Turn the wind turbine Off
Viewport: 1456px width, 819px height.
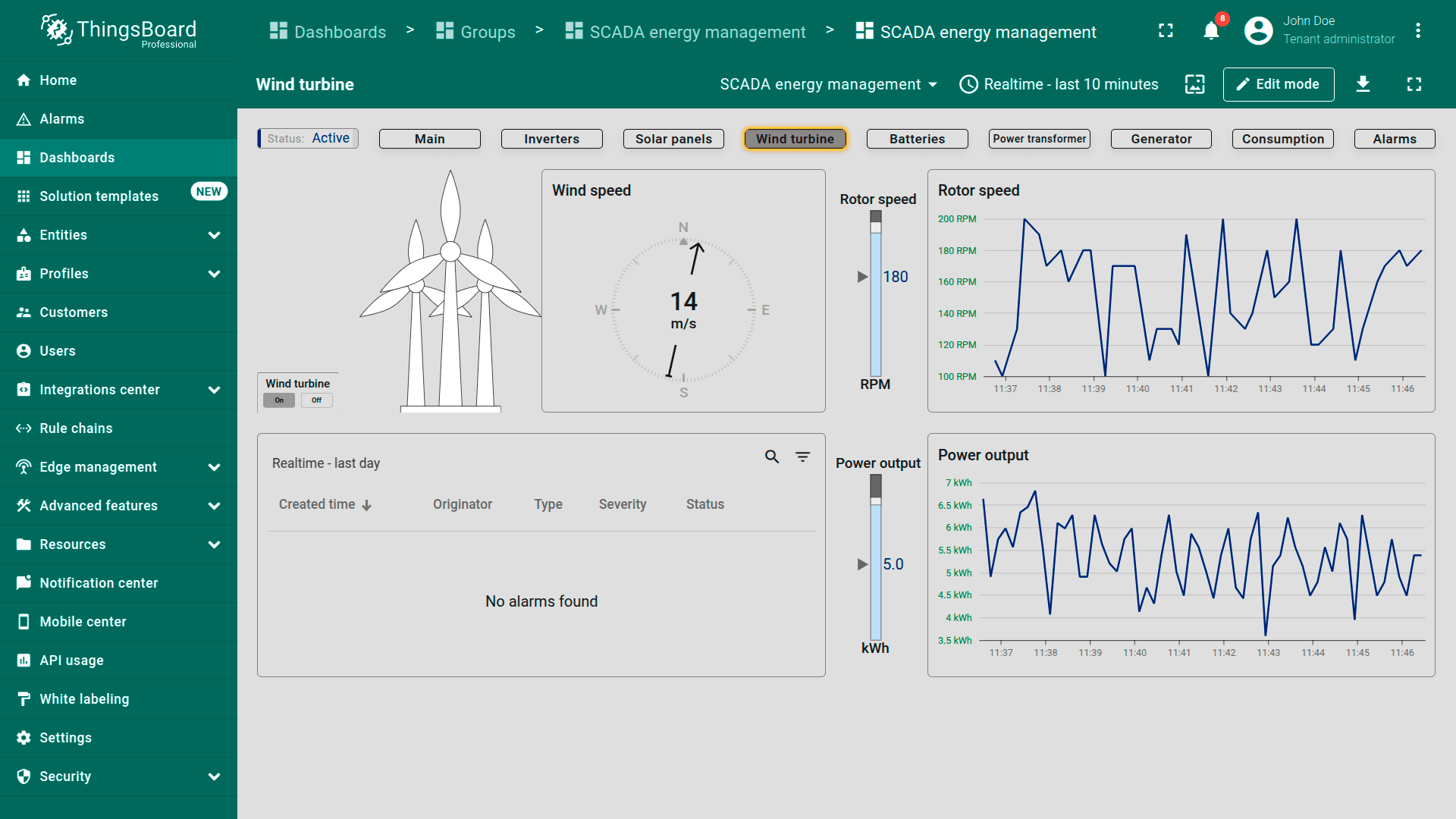316,400
